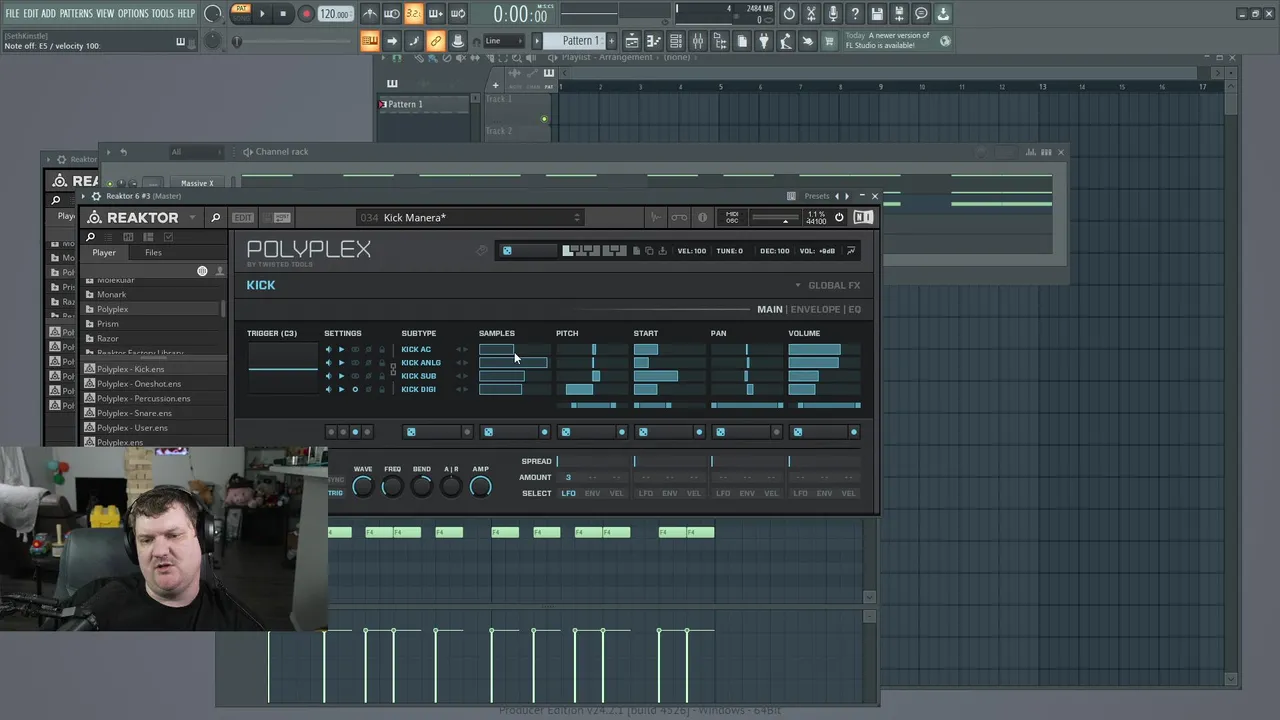
Task: Click the FL Studio record button
Action: (x=306, y=14)
